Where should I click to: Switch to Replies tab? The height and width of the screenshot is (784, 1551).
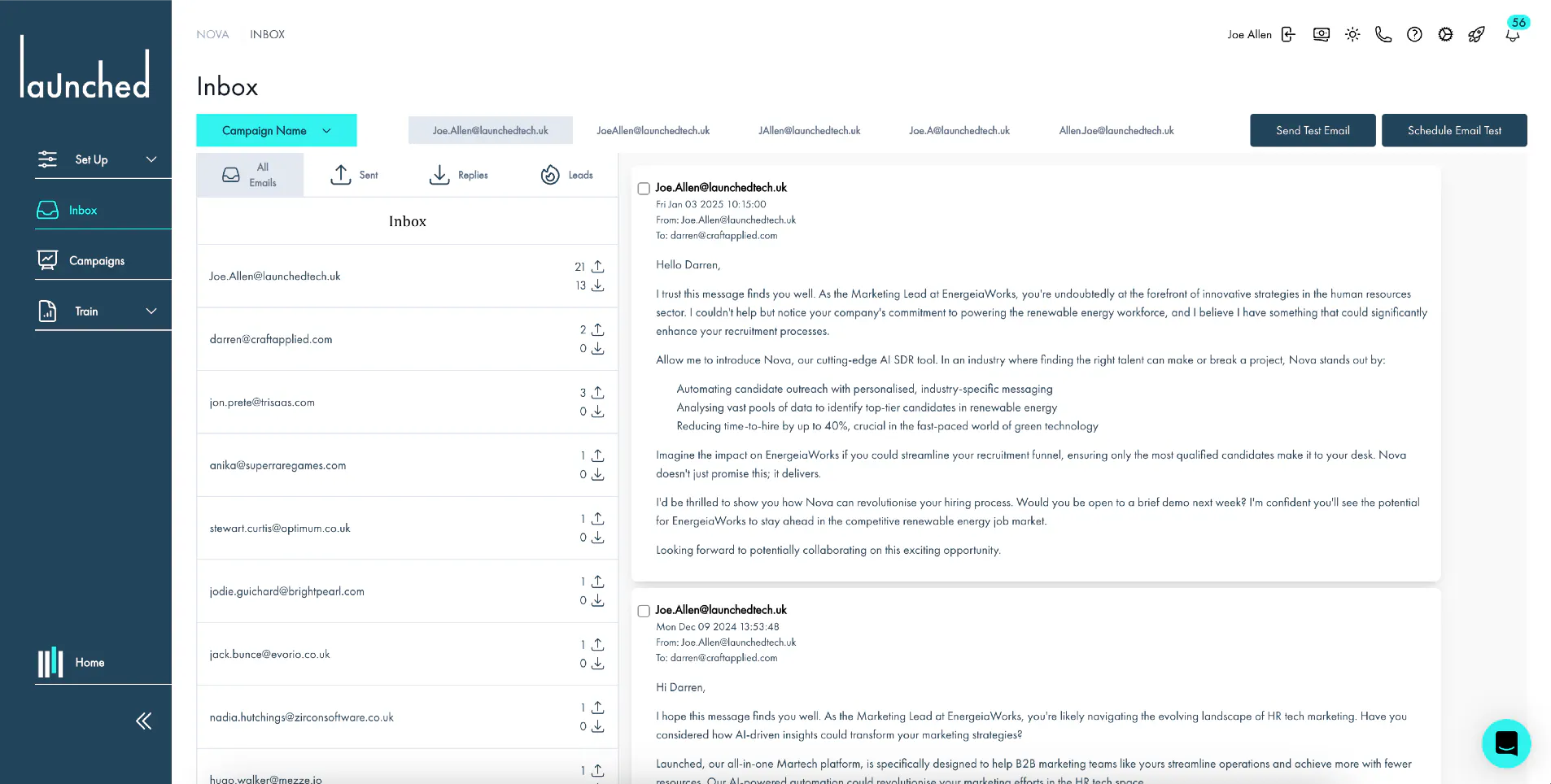[459, 175]
